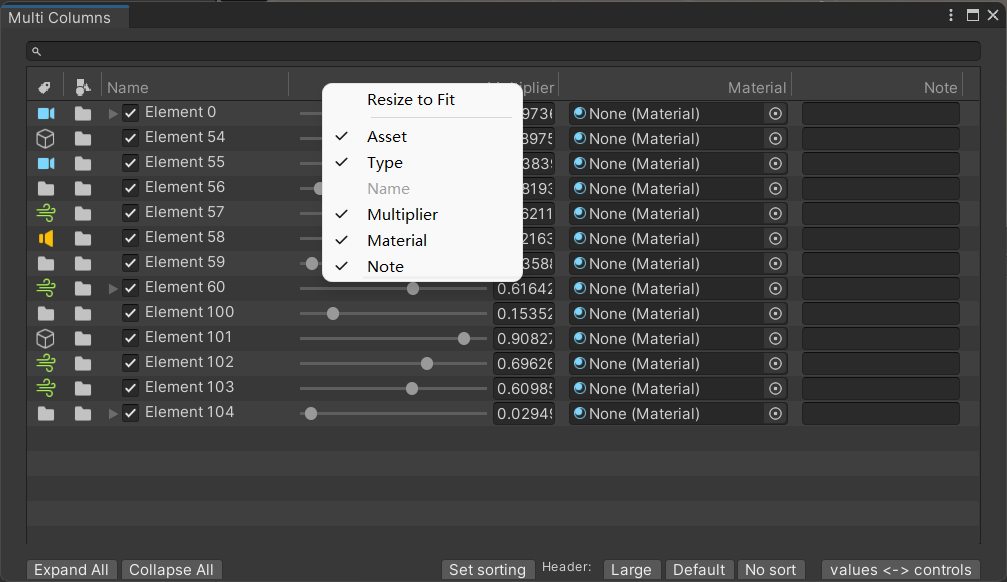The image size is (1007, 582).
Task: Open object picker for Element 102 material
Action: click(x=775, y=364)
